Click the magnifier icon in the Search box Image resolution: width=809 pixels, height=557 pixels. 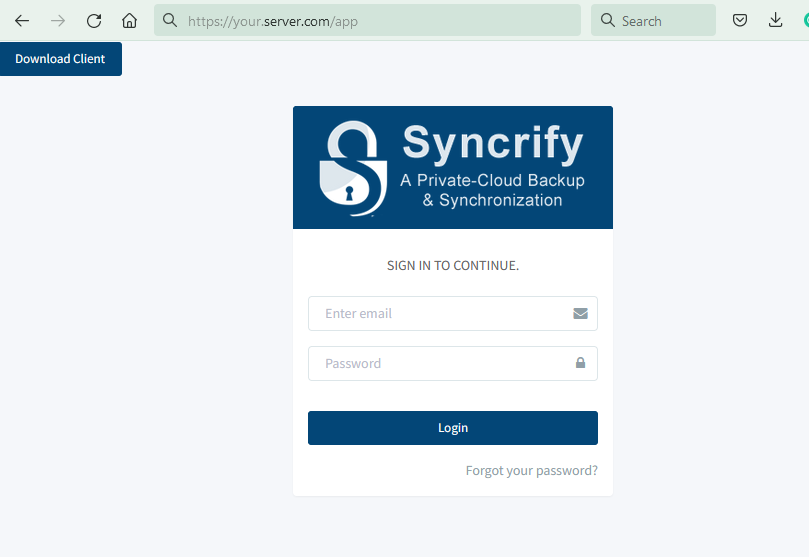[608, 20]
